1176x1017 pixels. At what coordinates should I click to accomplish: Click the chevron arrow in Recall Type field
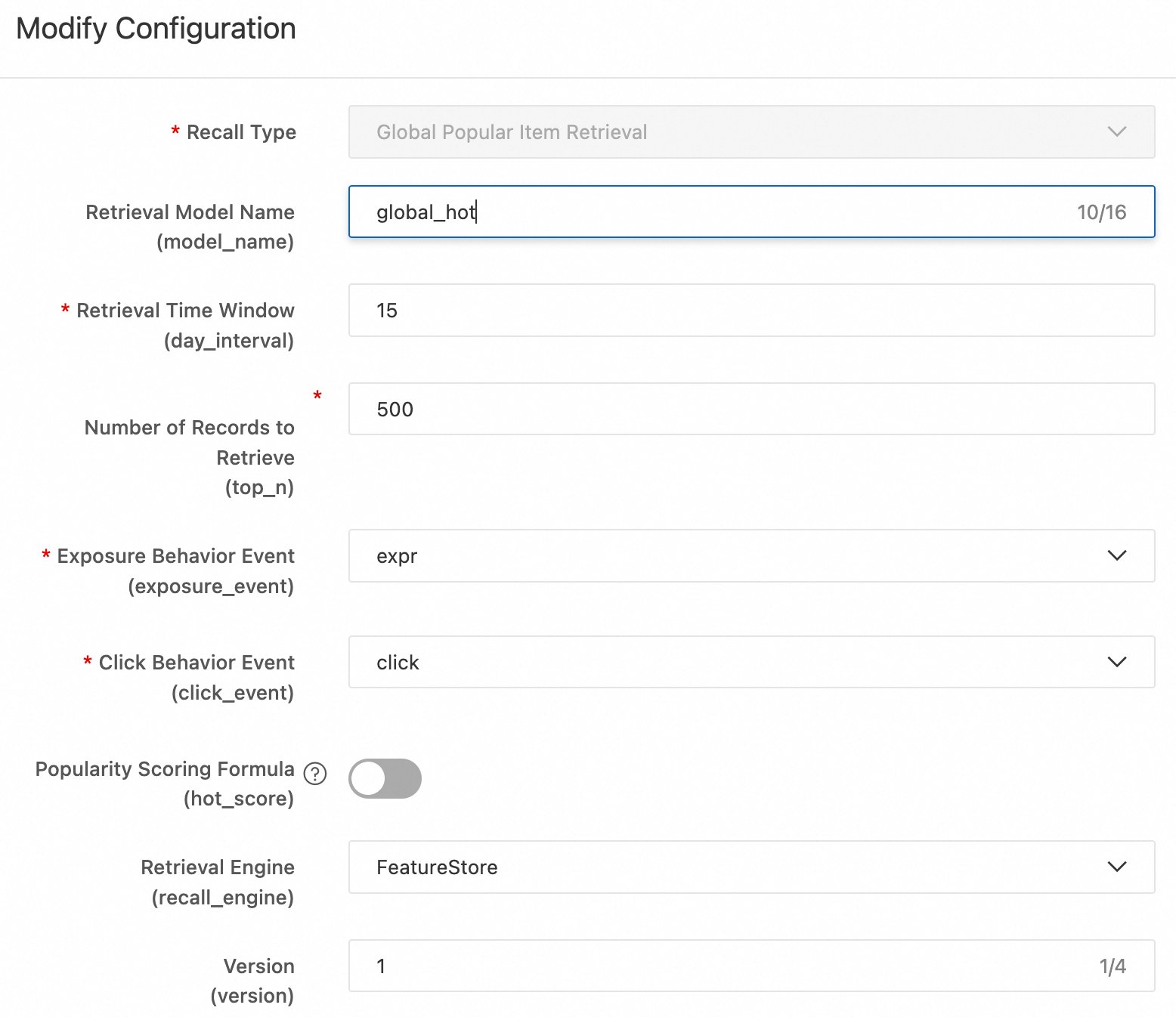pos(1116,131)
